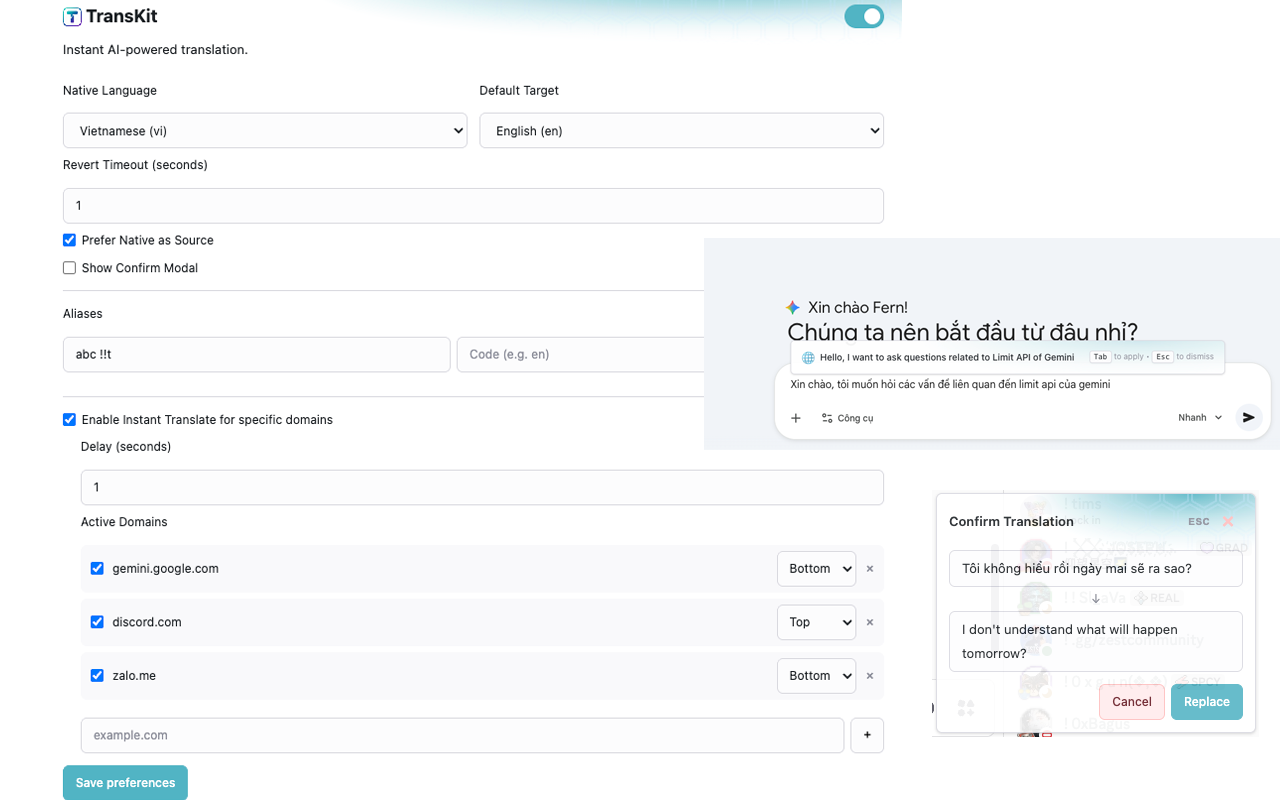Image resolution: width=1280 pixels, height=800 pixels.
Task: Open position dropdown for gemini.google.com
Action: click(816, 569)
